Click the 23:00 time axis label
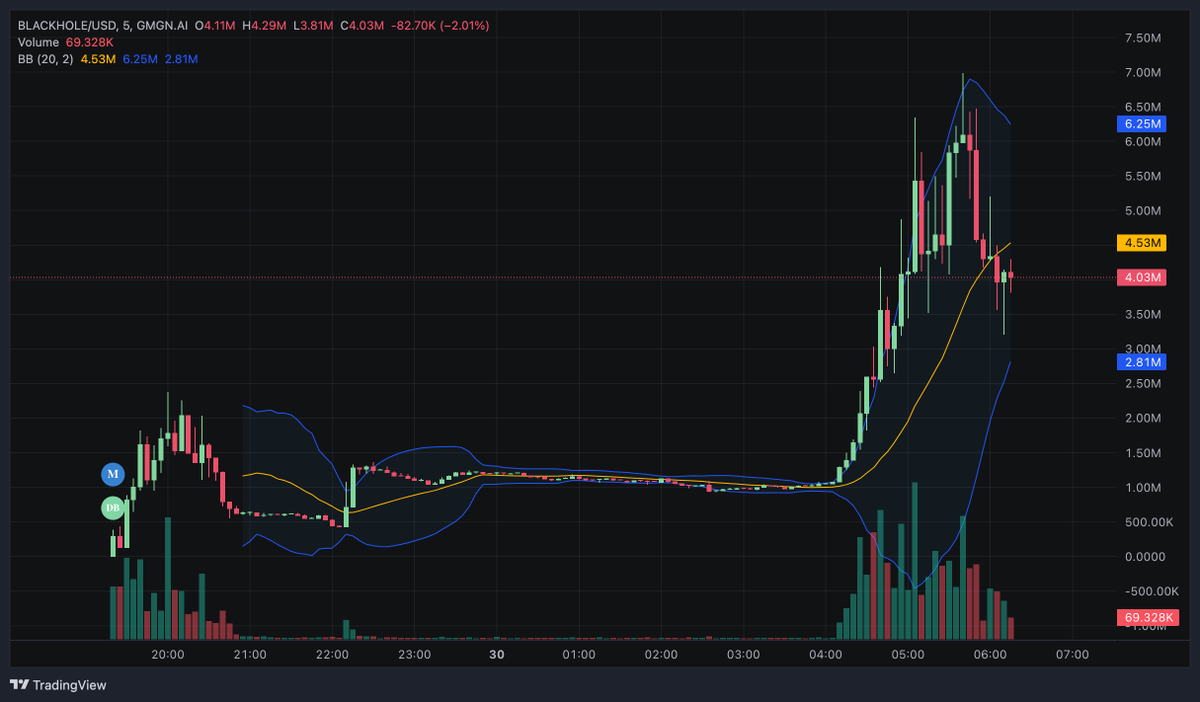The width and height of the screenshot is (1200, 702). (414, 655)
